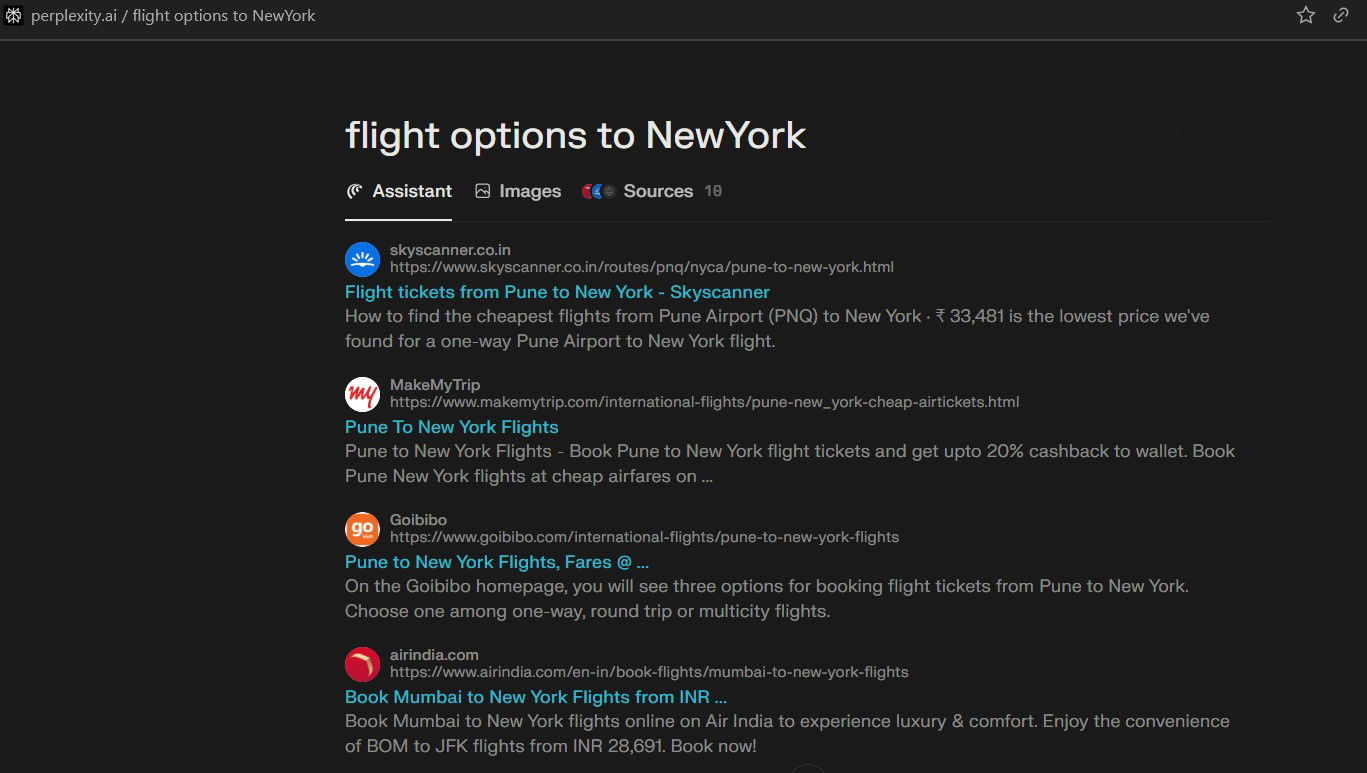Click the Skyscanner favicon
Image resolution: width=1367 pixels, height=773 pixels.
point(362,259)
